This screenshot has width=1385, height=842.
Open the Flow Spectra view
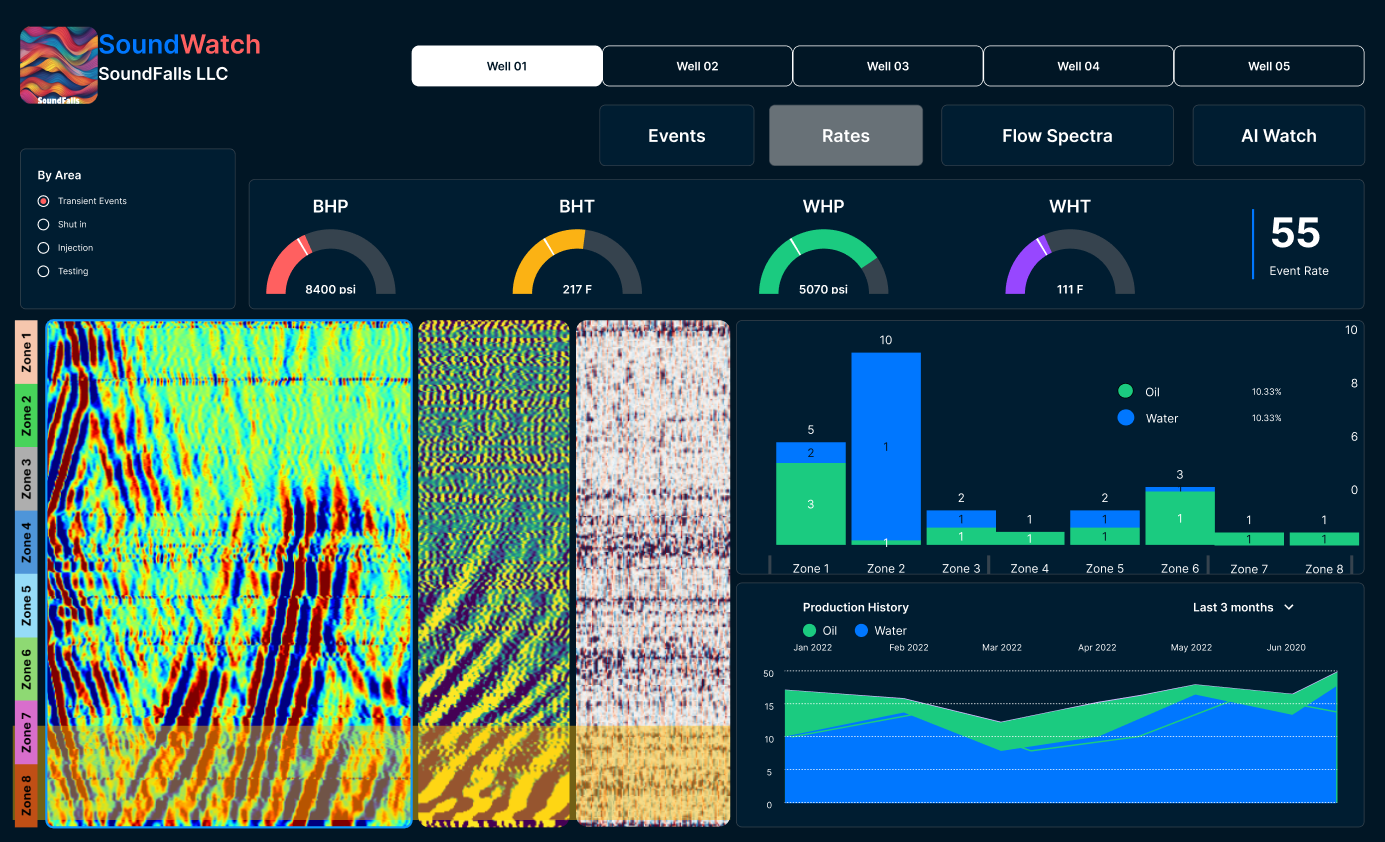(x=1057, y=136)
